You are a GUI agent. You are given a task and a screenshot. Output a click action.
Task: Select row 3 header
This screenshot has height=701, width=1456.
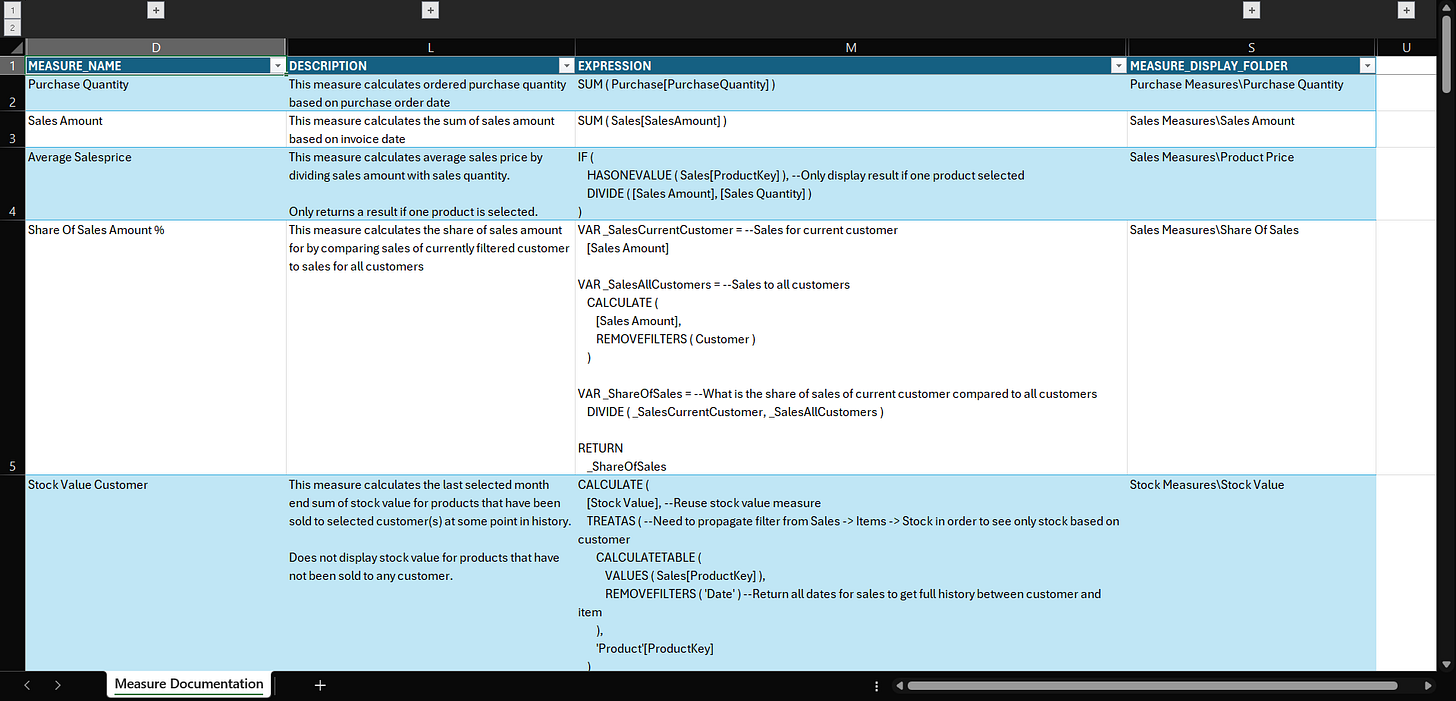(12, 129)
